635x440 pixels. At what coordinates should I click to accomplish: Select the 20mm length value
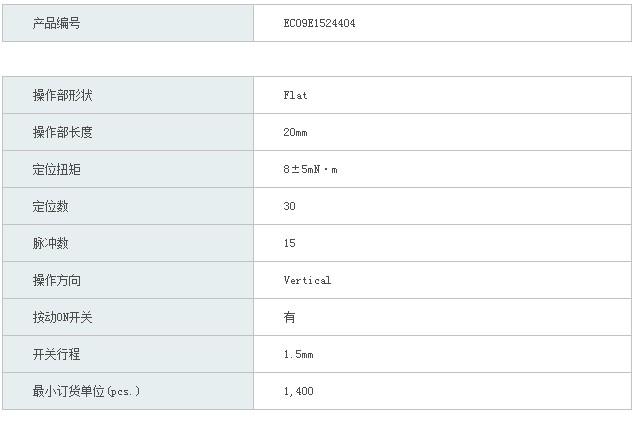click(x=295, y=132)
